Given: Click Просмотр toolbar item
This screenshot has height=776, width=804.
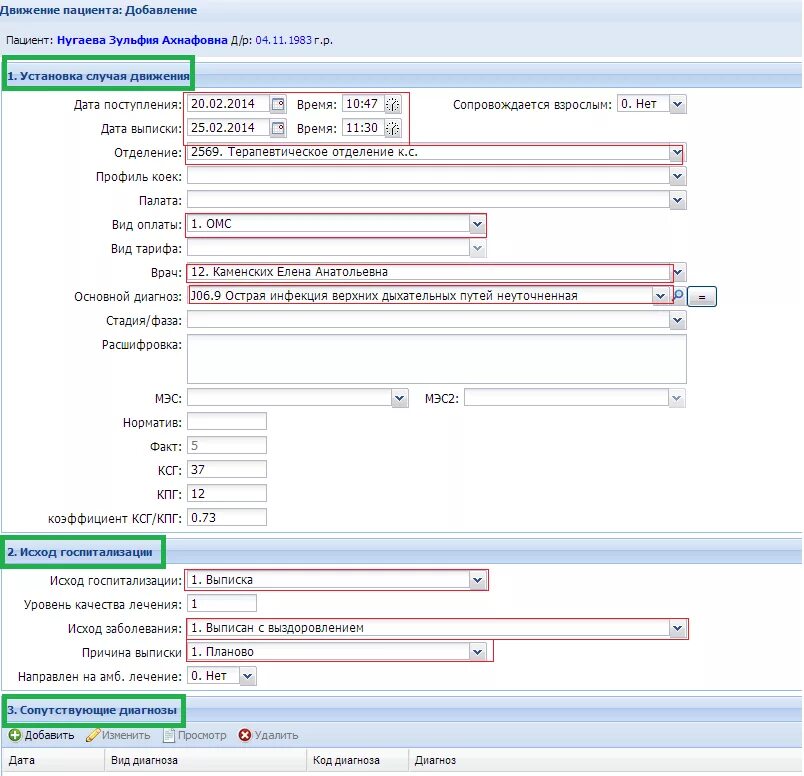Looking at the screenshot, I should (x=195, y=735).
